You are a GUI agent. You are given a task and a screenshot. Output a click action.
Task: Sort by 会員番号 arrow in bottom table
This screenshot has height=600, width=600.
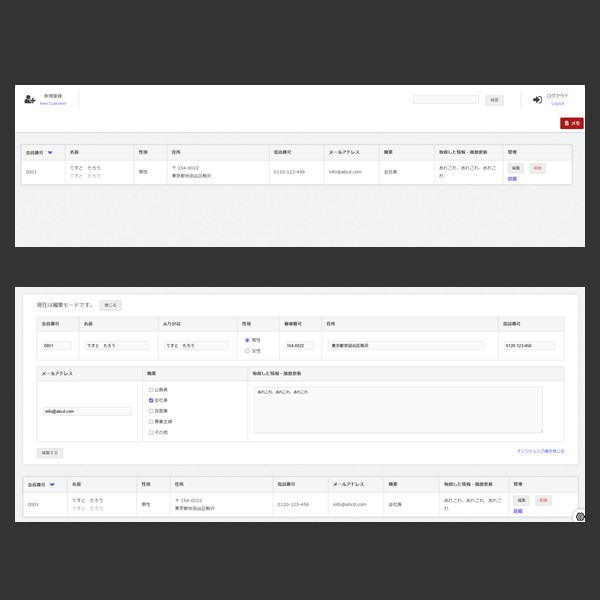tap(52, 484)
